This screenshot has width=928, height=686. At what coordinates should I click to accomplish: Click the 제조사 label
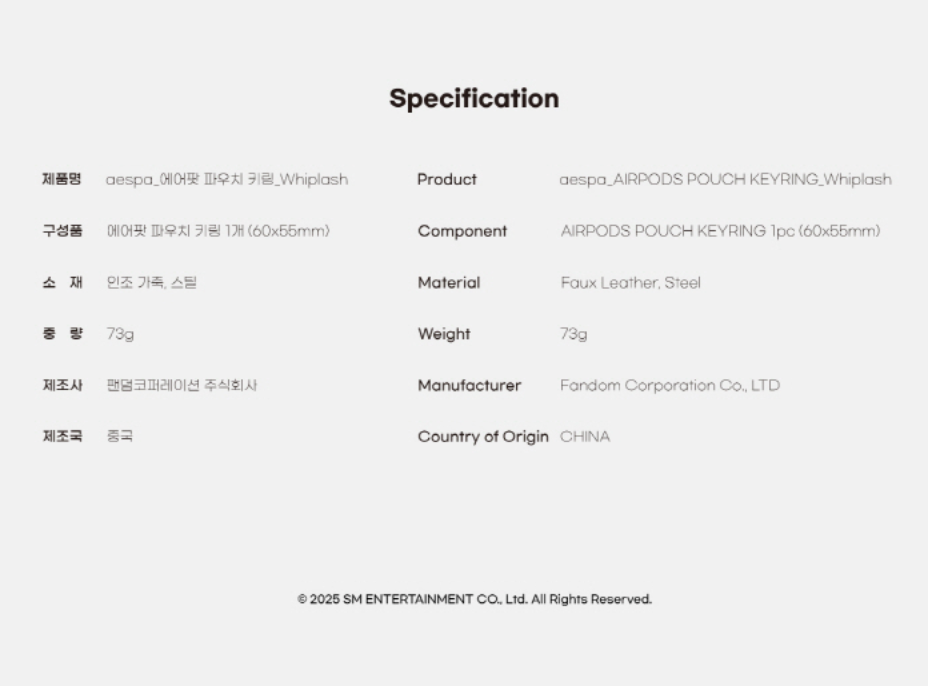tap(61, 385)
